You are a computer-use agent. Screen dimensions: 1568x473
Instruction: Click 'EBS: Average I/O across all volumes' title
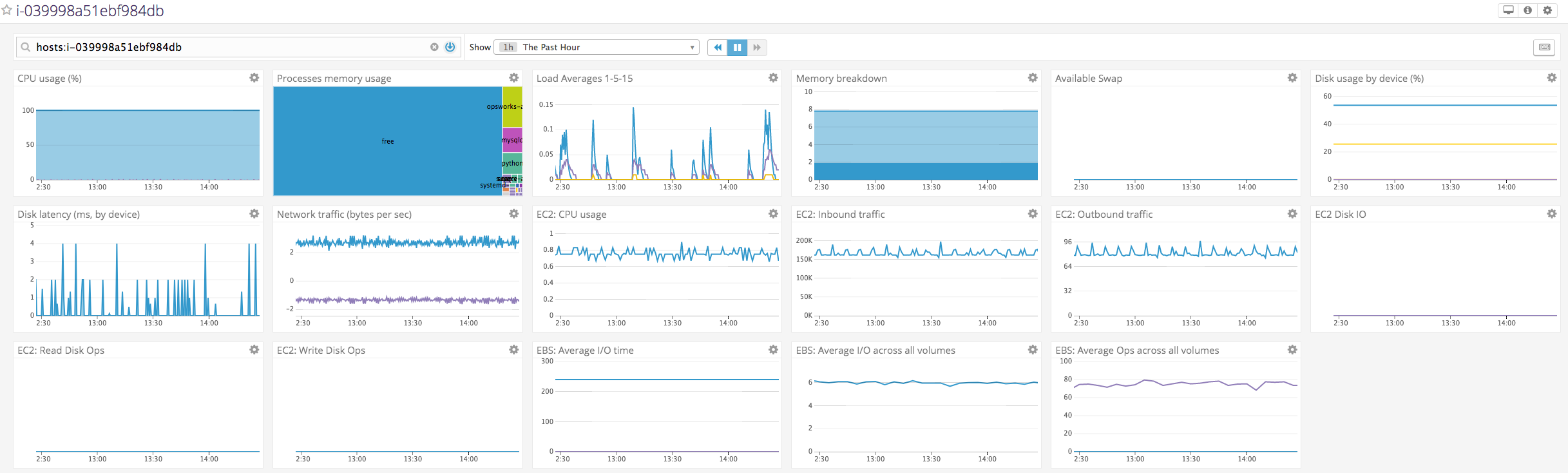point(875,350)
